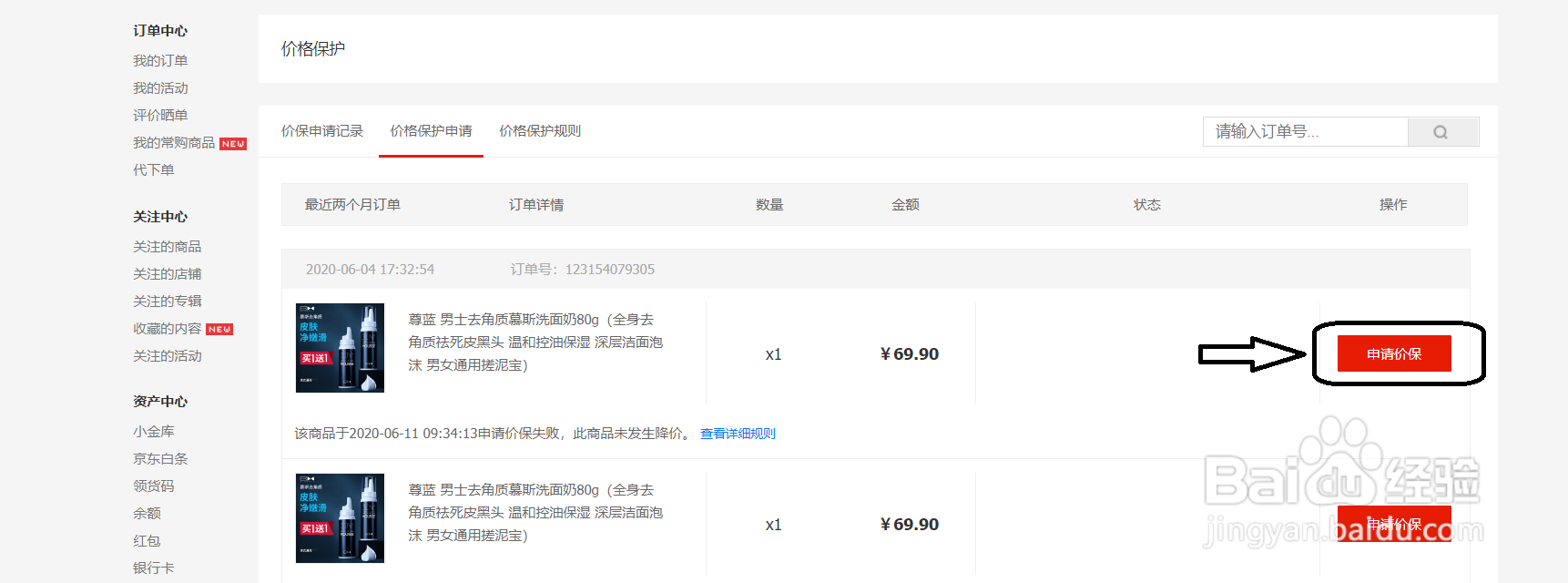Click the second 申请价保 button
Image resolution: width=1568 pixels, height=583 pixels.
pyautogui.click(x=1393, y=524)
